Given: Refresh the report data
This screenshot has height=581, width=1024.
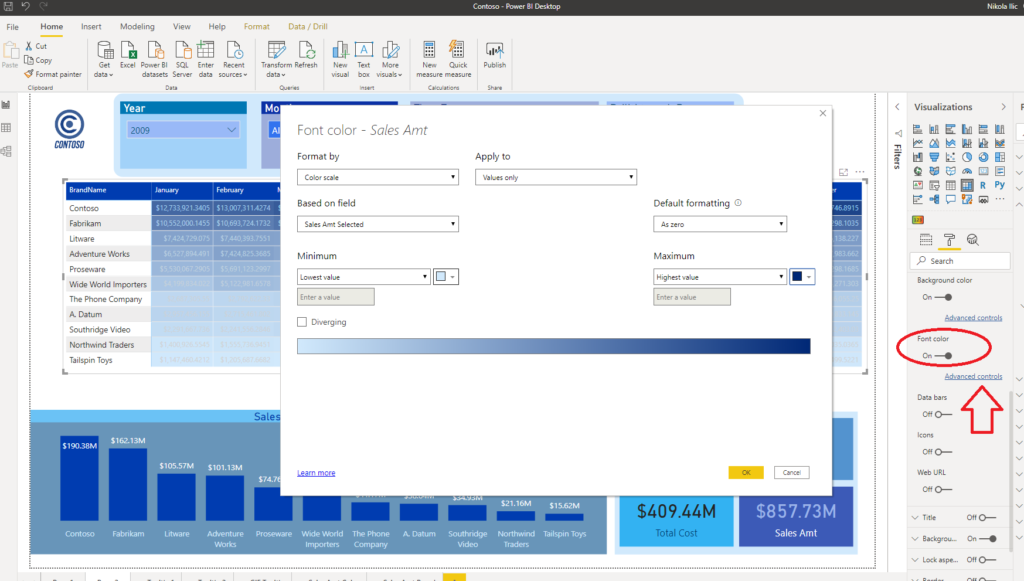Looking at the screenshot, I should 306,55.
